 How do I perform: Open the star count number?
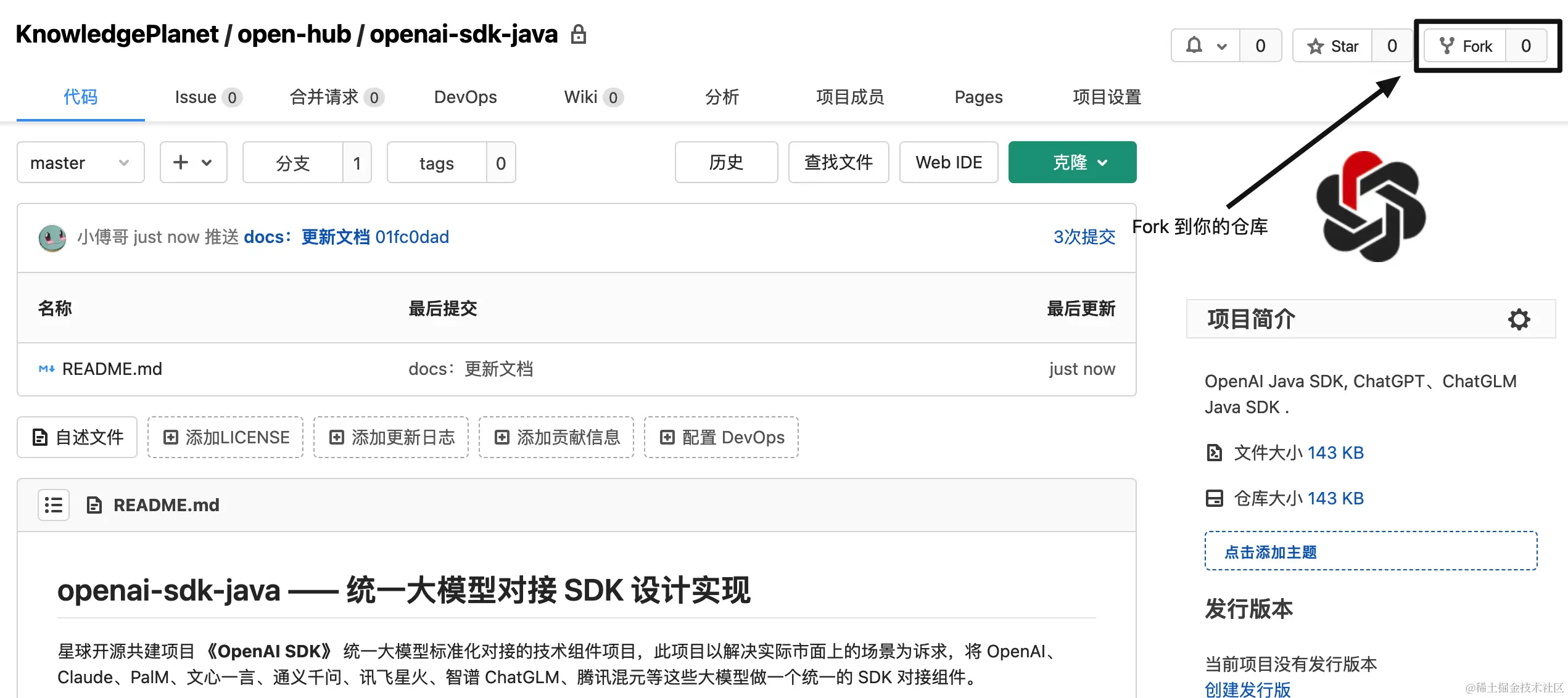pyautogui.click(x=1392, y=46)
